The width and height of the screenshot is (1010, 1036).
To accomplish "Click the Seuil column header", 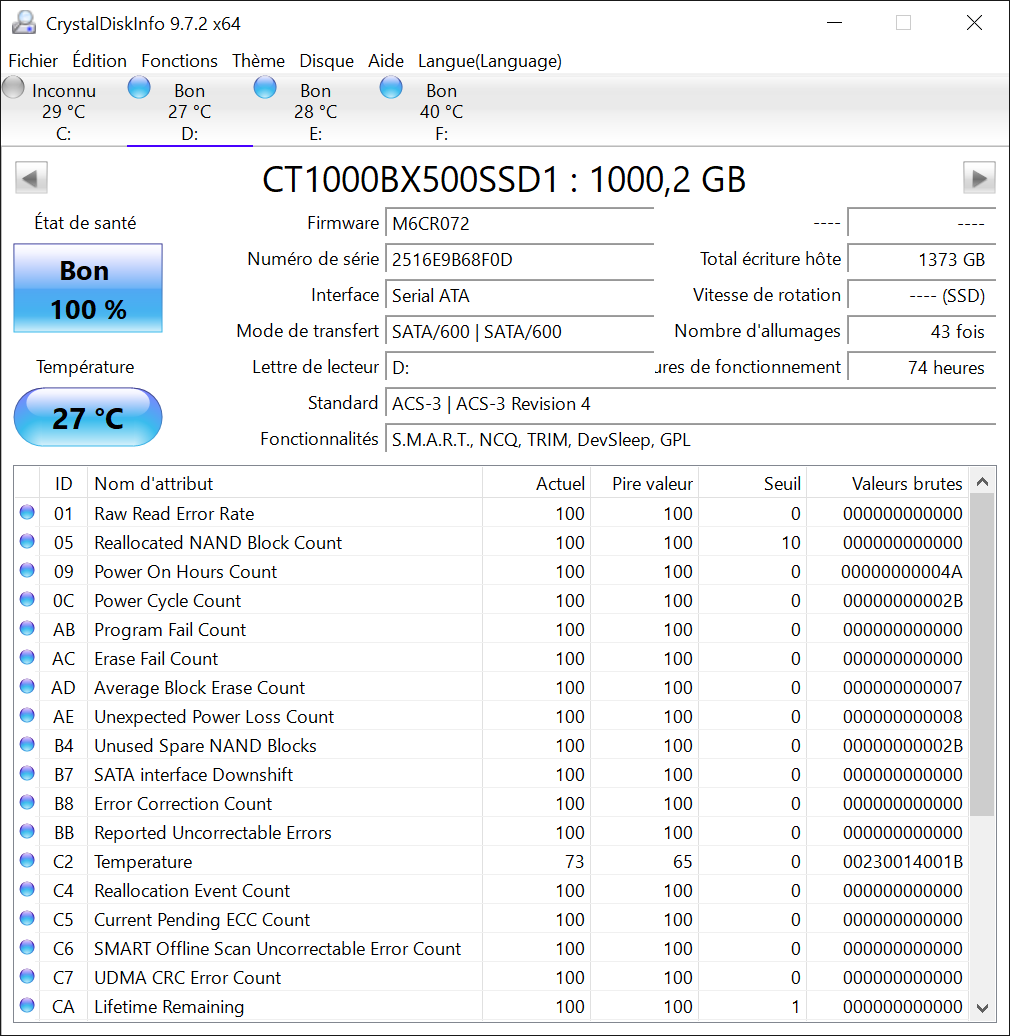I will 752,483.
